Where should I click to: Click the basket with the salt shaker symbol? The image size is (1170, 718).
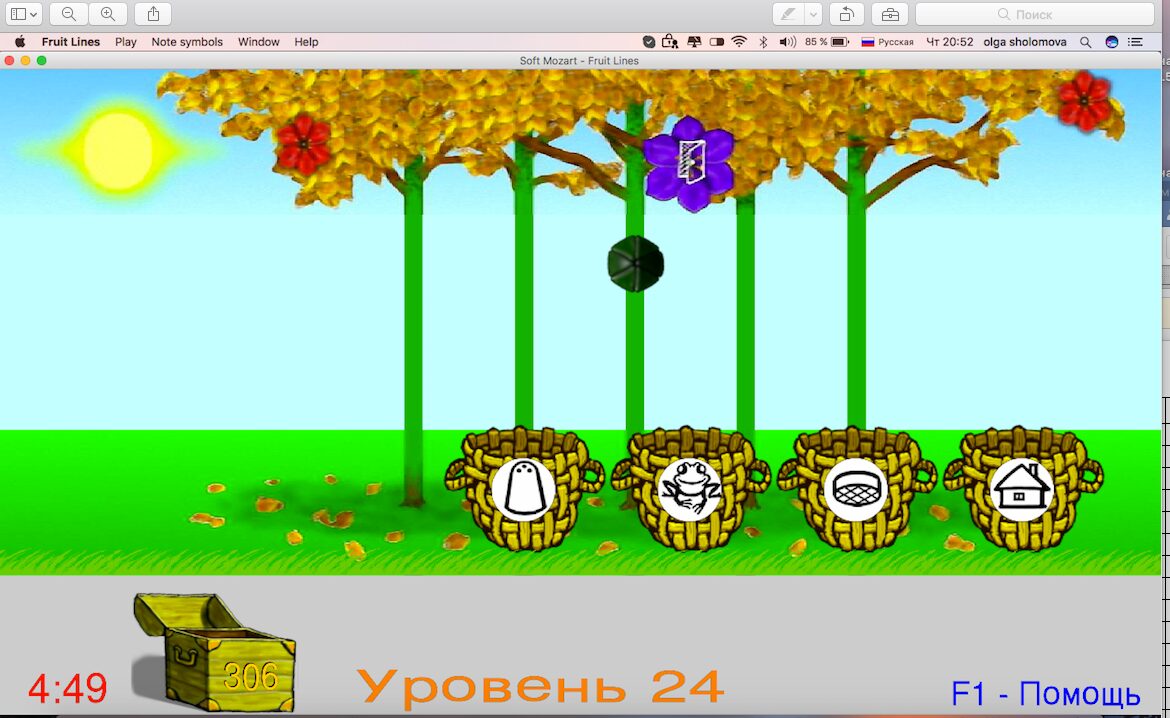524,489
